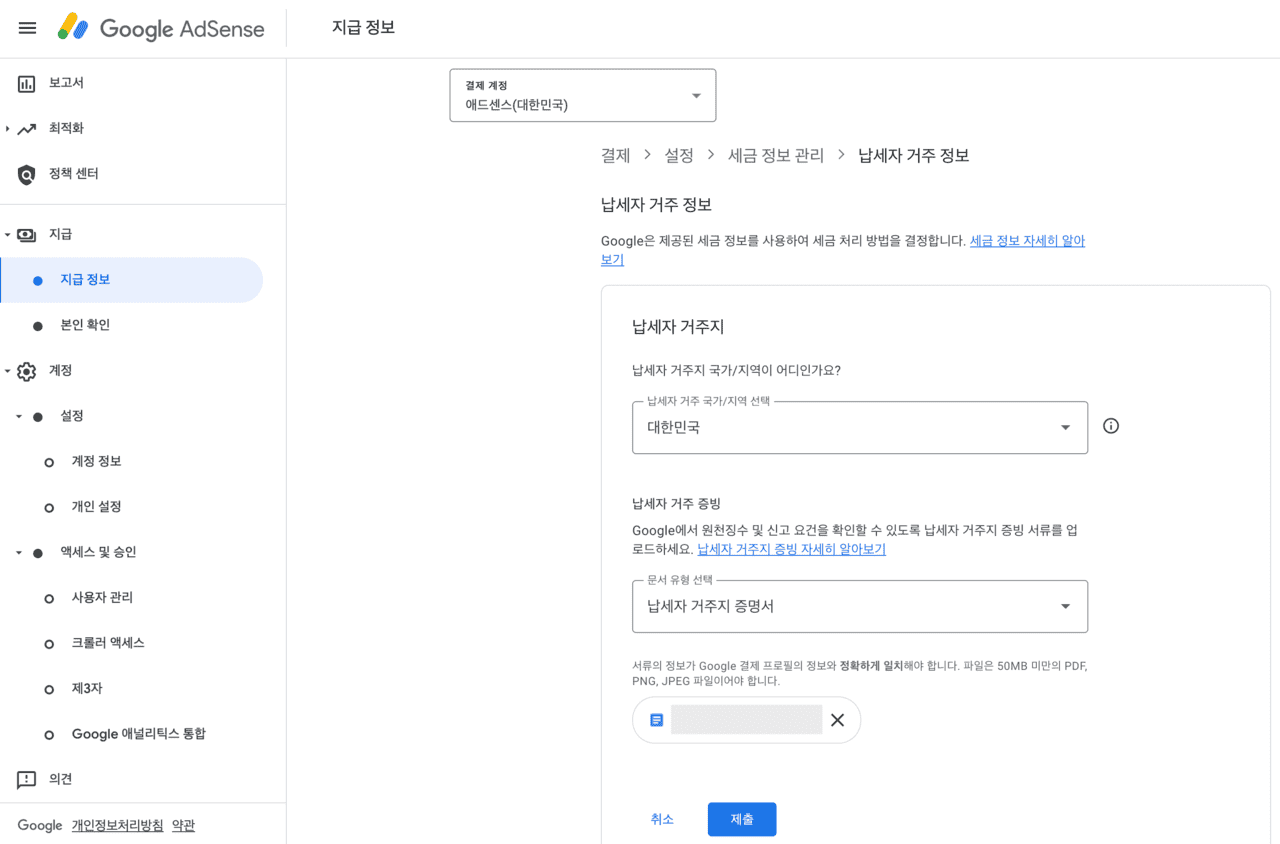
Task: Click the 지급 payments icon in sidebar
Action: point(25,234)
